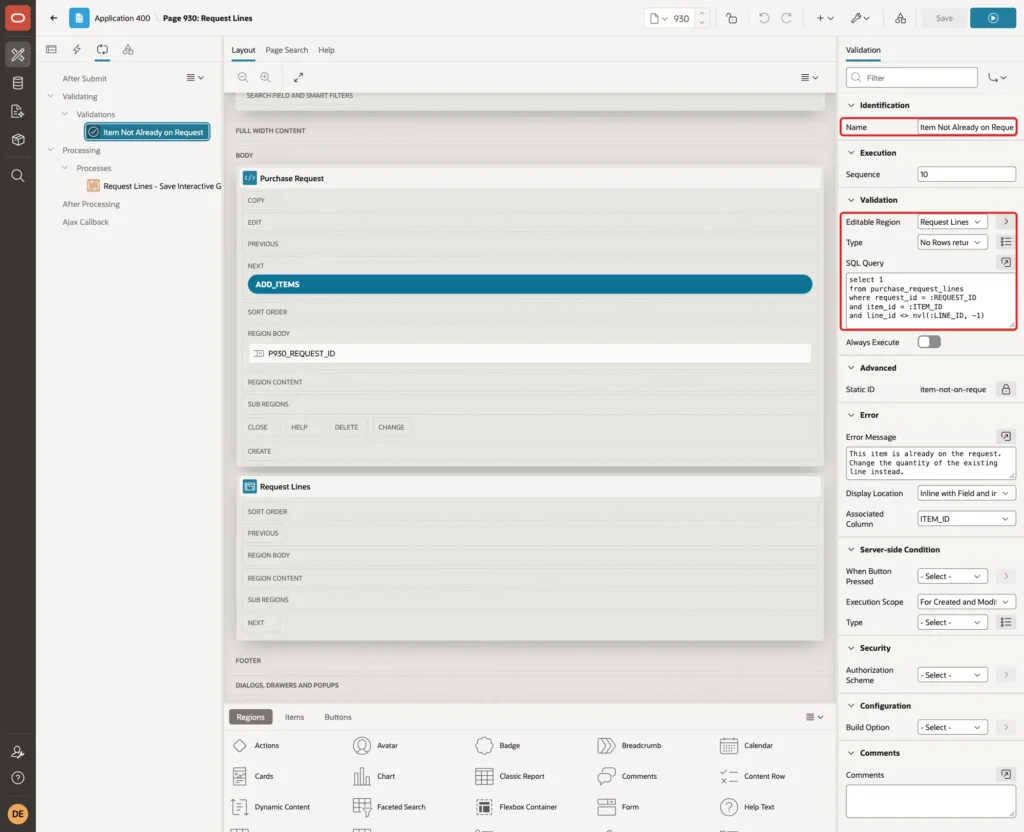This screenshot has height=832, width=1024.
Task: Click the Oracle APEX home logo
Action: (x=18, y=18)
